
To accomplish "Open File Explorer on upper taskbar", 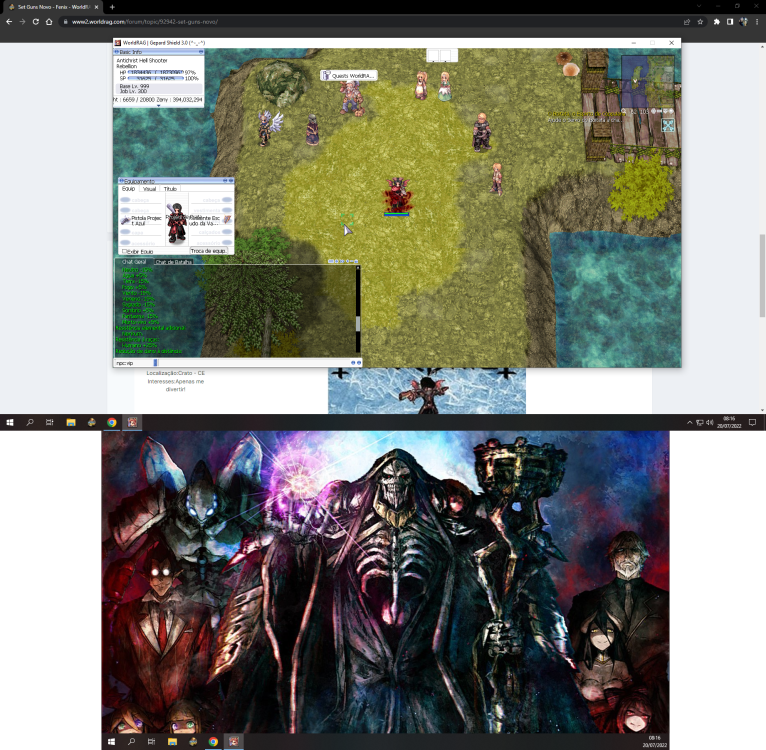I will click(71, 422).
